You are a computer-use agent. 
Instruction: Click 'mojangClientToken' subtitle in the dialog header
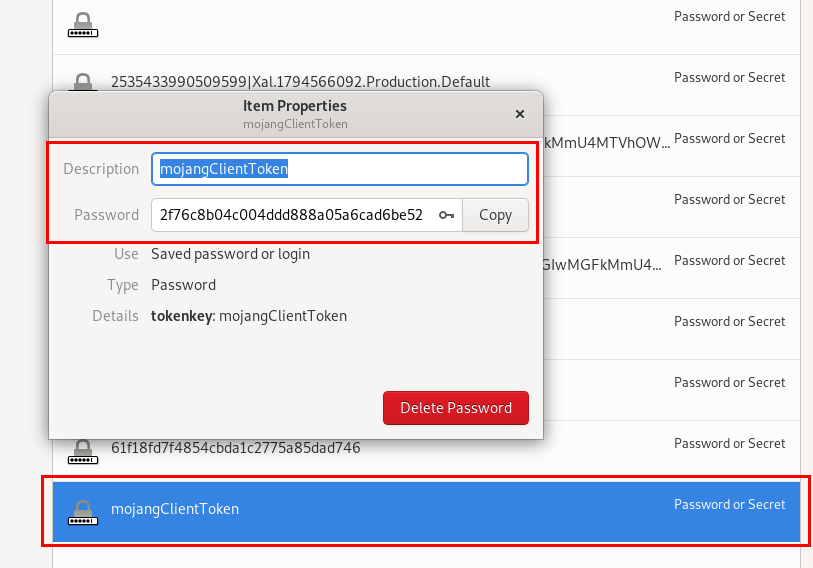point(295,124)
